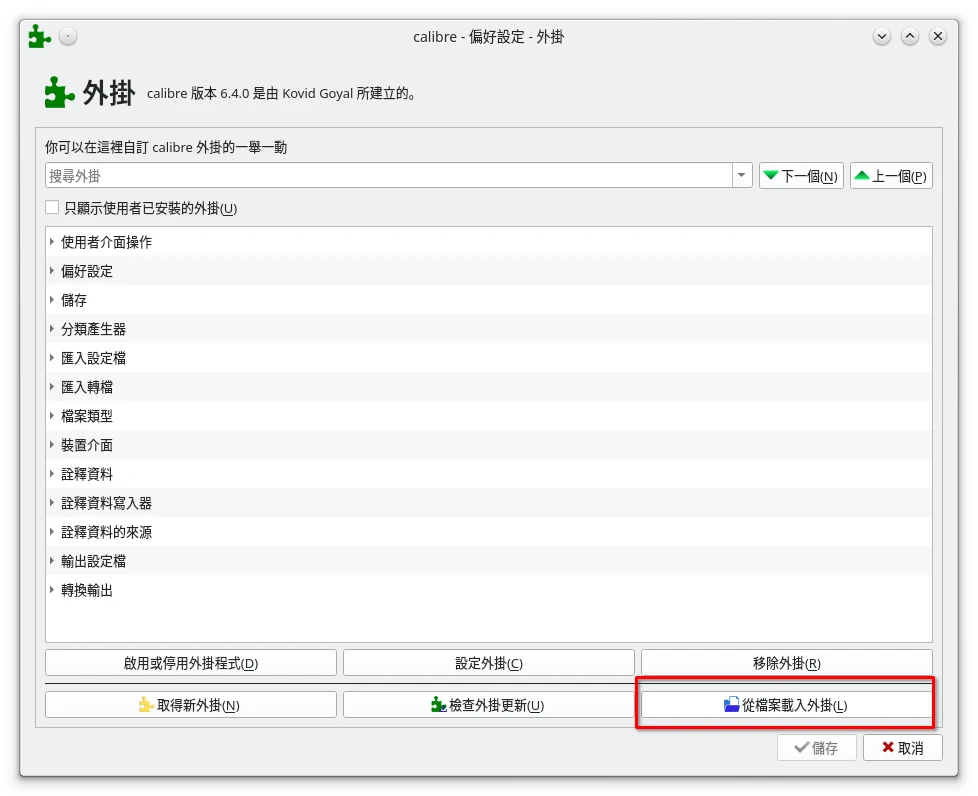
Task: Click the calibre puzzle icon in title bar
Action: tap(40, 37)
